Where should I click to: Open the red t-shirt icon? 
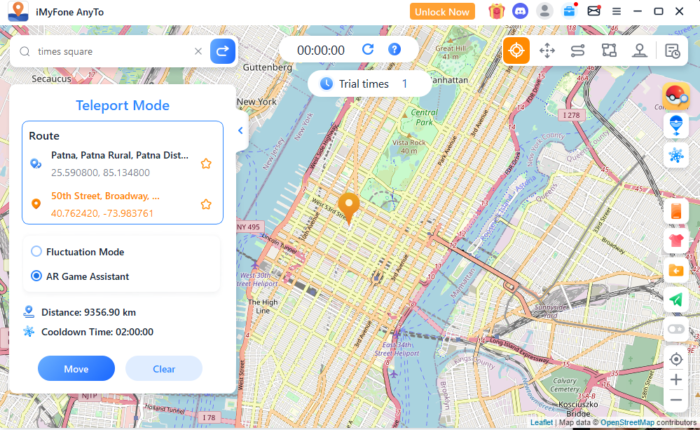pyautogui.click(x=676, y=241)
